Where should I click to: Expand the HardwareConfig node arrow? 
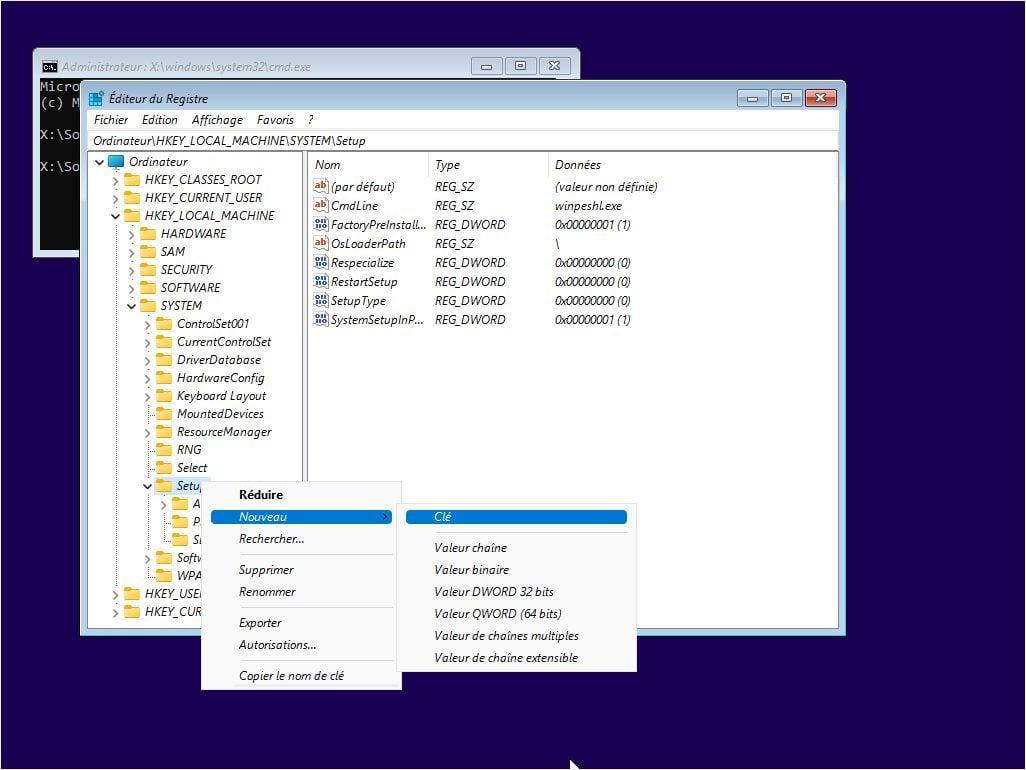(148, 378)
